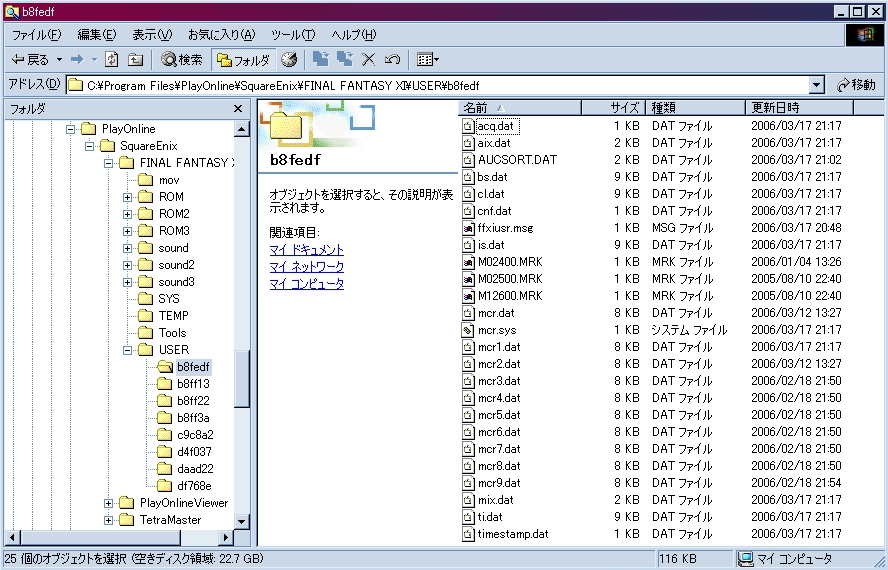The height and width of the screenshot is (570, 888).
Task: Open the お気に入り(A) menu
Action: 221,35
